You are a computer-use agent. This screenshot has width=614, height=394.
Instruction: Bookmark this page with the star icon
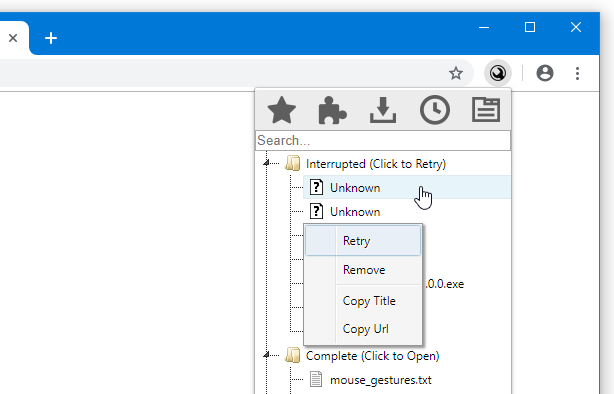pyautogui.click(x=456, y=73)
